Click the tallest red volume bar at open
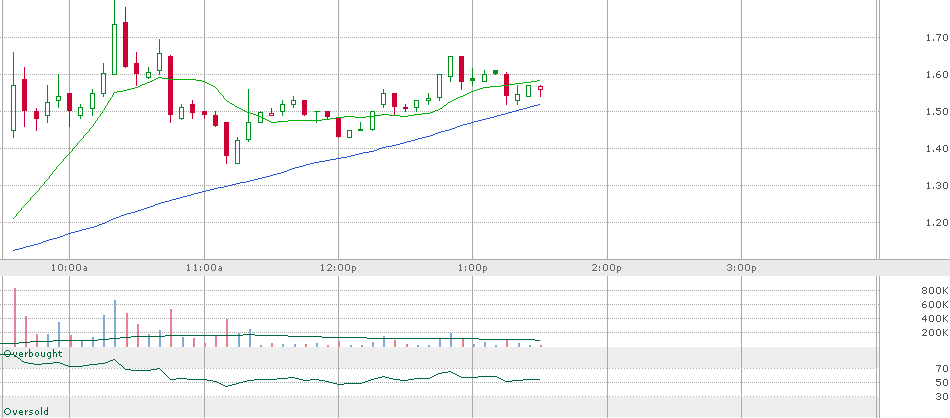This screenshot has width=950, height=418. pyautogui.click(x=15, y=317)
